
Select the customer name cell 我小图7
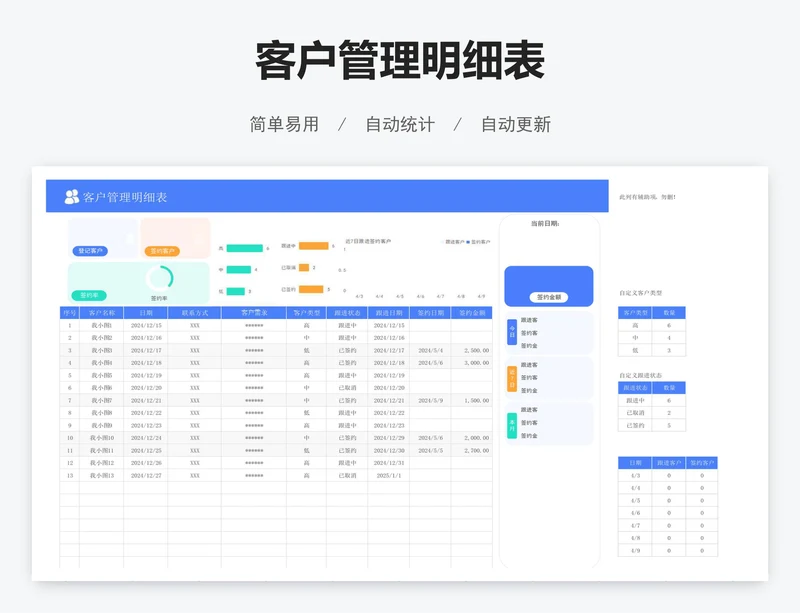[x=102, y=400]
